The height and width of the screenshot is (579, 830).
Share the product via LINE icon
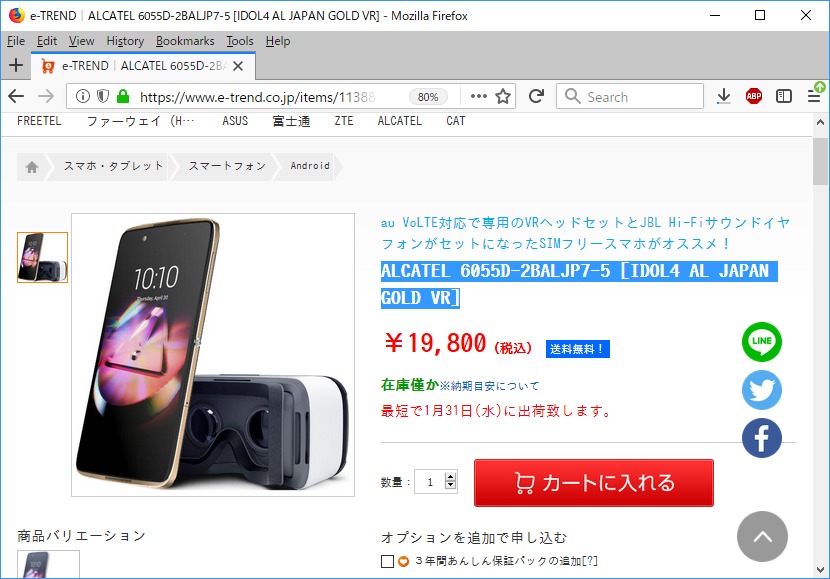[x=762, y=341]
